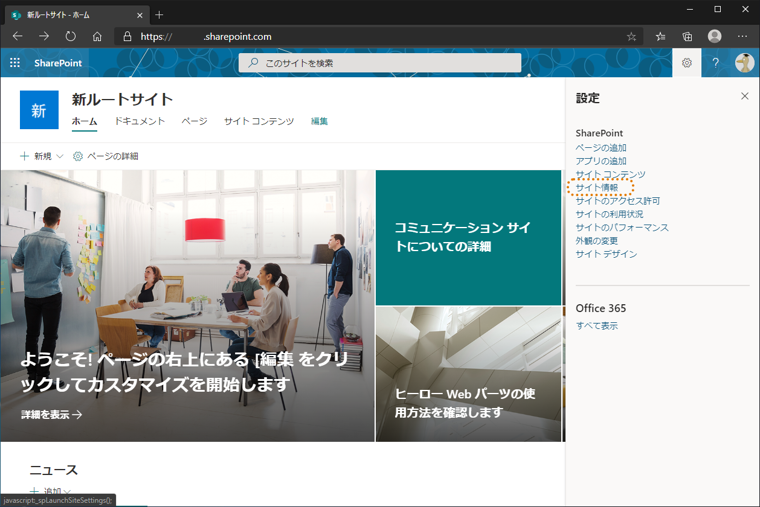
Task: Go back with the browser back arrow
Action: (x=17, y=36)
